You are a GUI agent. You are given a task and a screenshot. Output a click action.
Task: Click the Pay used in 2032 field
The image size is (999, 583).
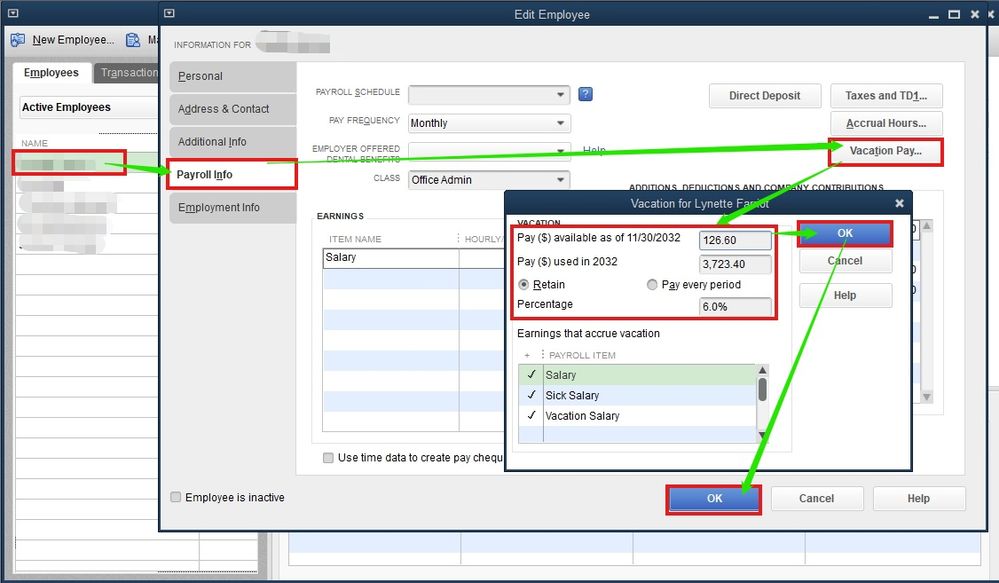735,264
